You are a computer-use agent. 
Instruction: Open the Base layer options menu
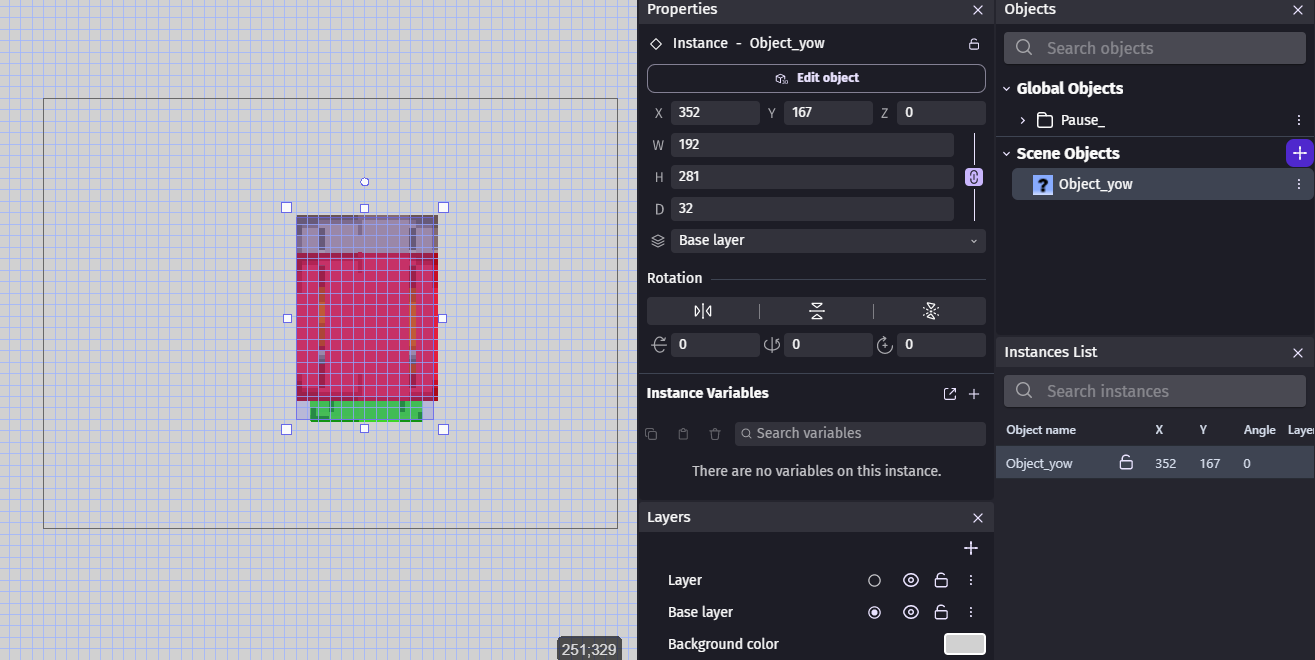(x=970, y=612)
